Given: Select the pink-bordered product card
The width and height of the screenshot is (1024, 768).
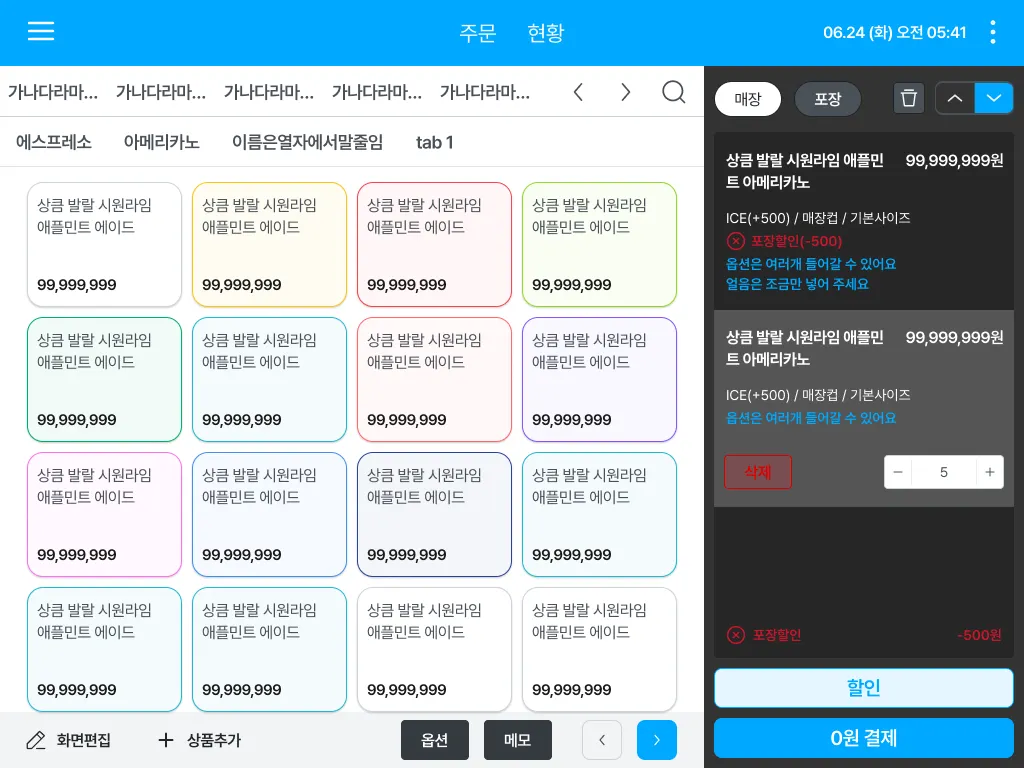Looking at the screenshot, I should pos(104,515).
